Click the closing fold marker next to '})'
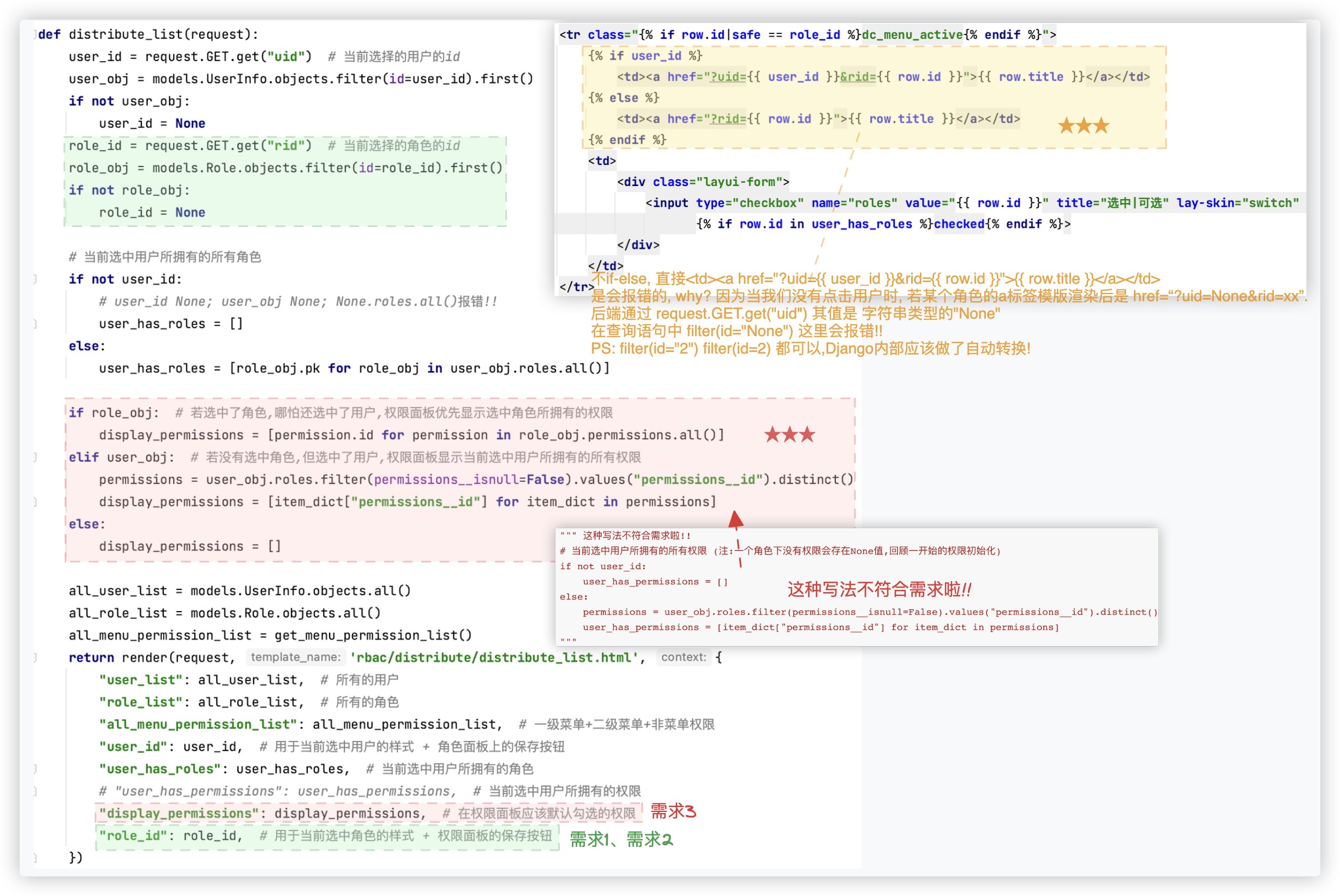Viewport: 1340px width, 896px height. [35, 857]
